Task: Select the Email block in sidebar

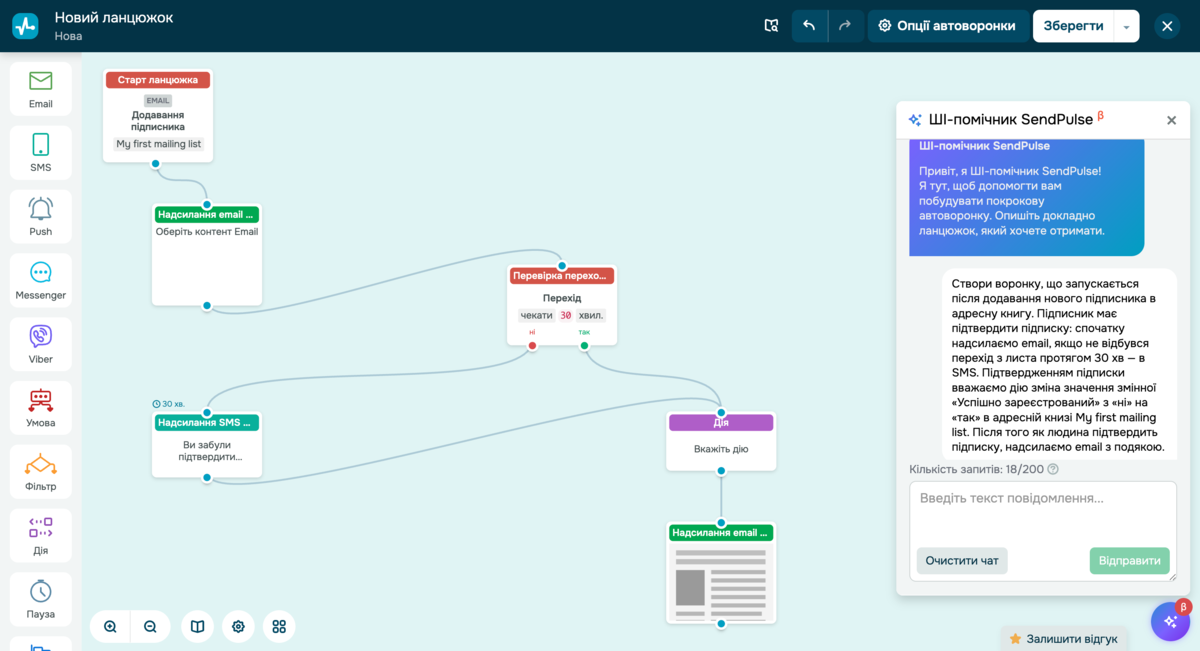Action: 40,89
